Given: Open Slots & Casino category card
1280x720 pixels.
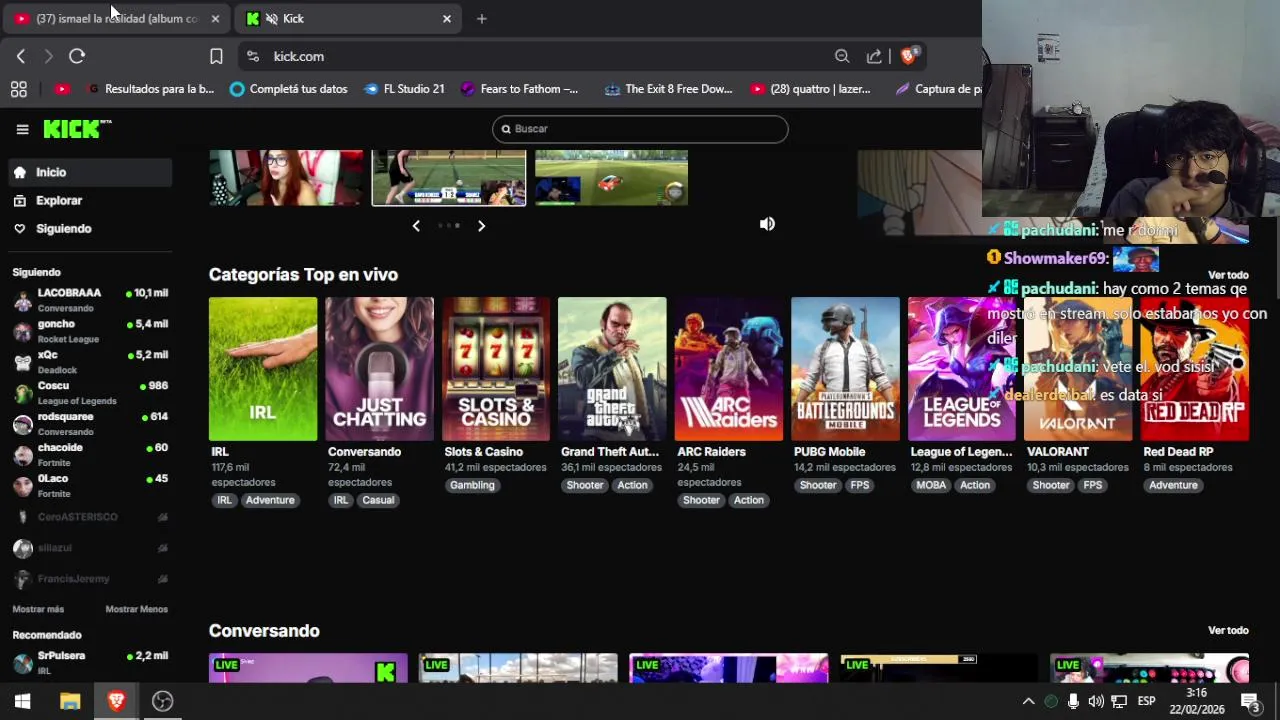Looking at the screenshot, I should click(496, 369).
